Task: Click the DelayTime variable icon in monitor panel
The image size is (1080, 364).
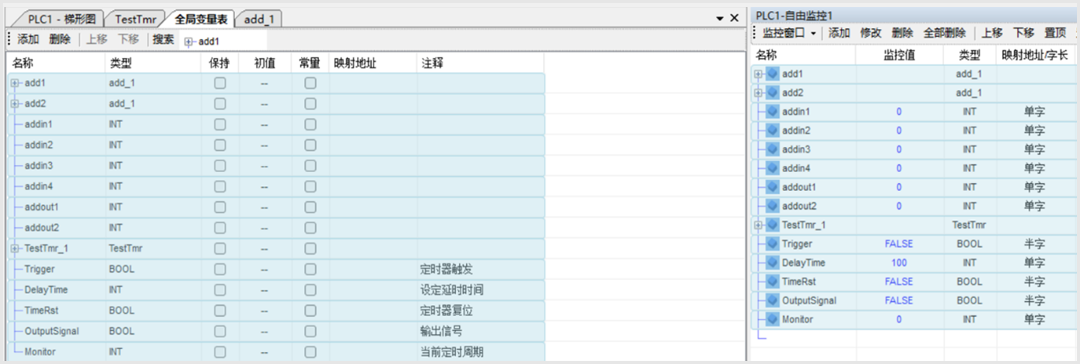Action: coord(773,263)
